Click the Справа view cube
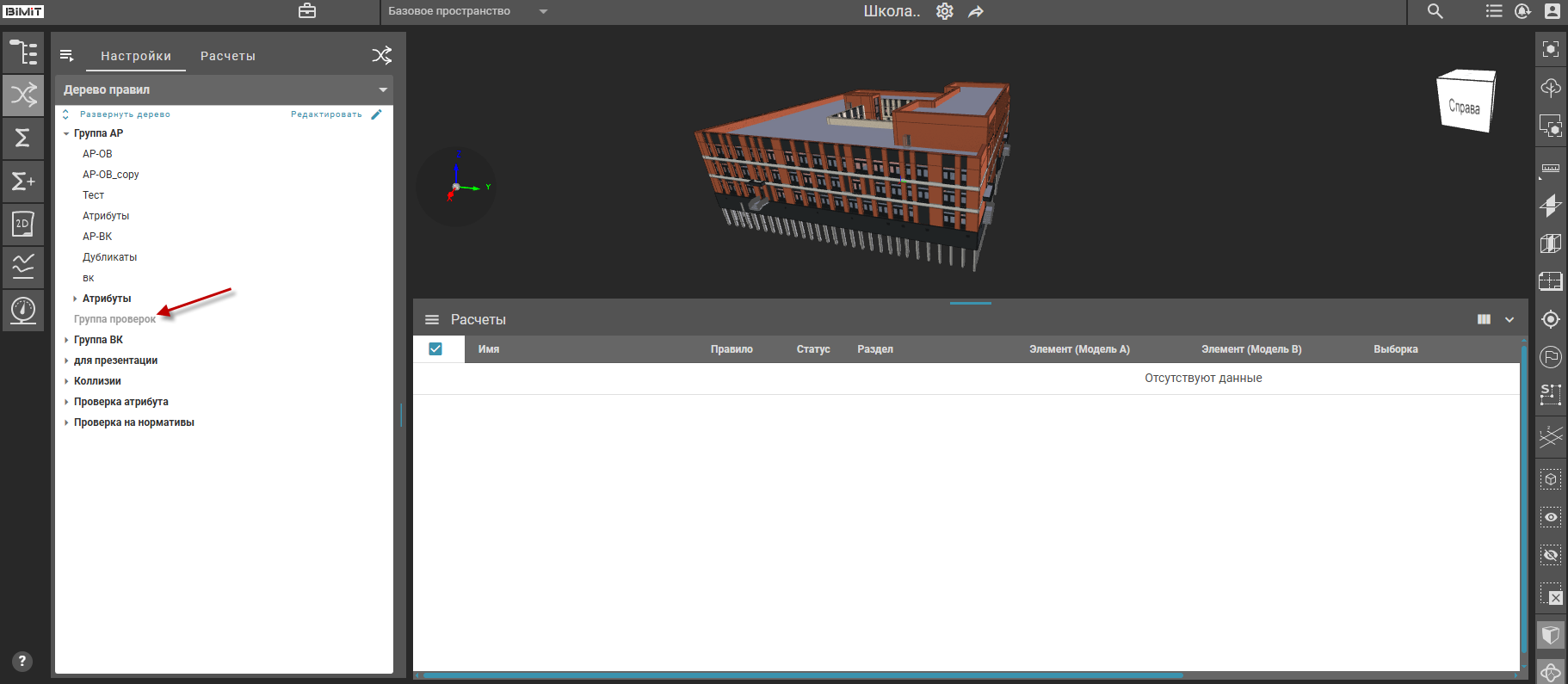Image resolution: width=1568 pixels, height=684 pixels. coord(1465,102)
